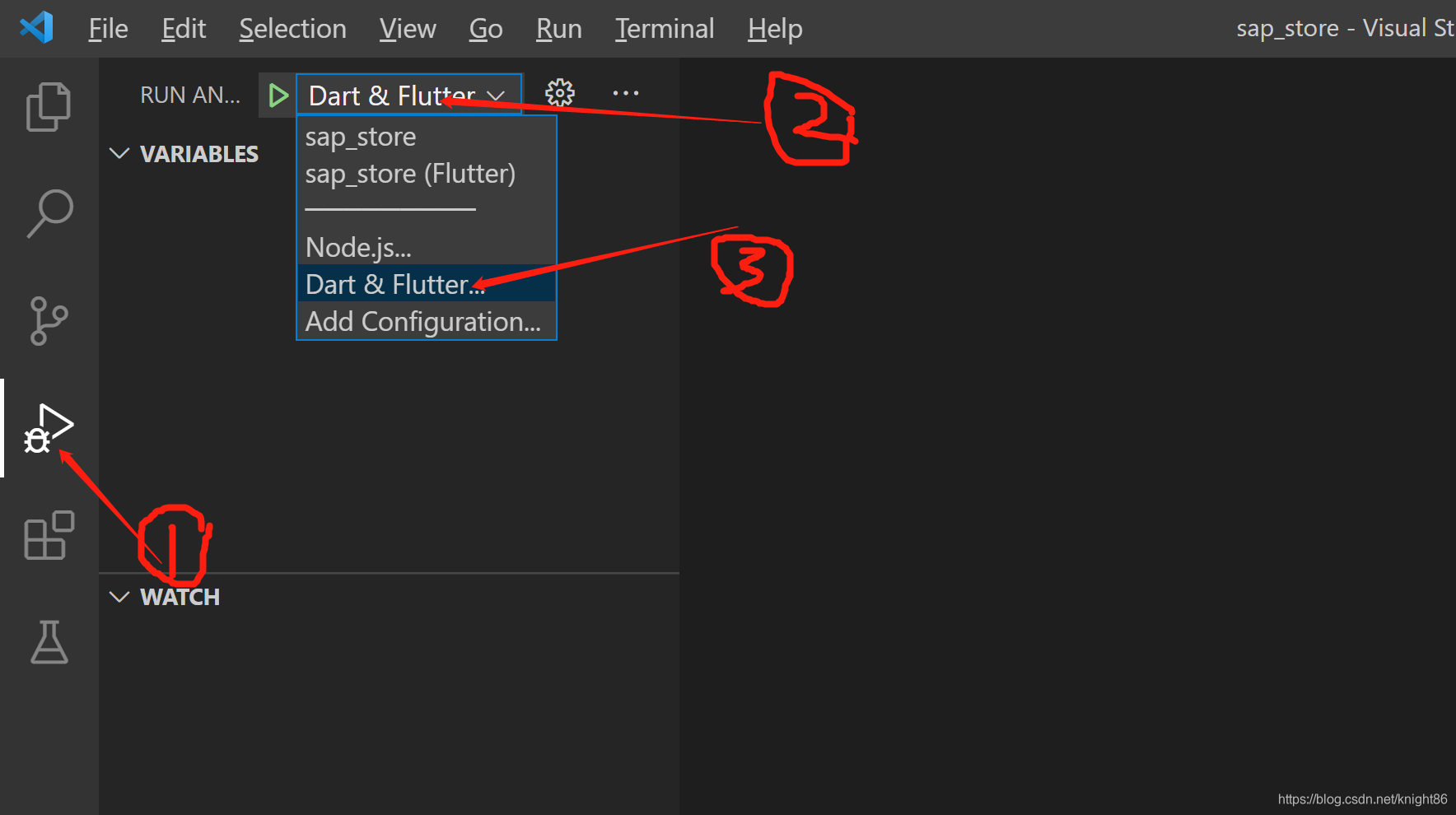Click the green Start Debugging play button

[x=278, y=95]
